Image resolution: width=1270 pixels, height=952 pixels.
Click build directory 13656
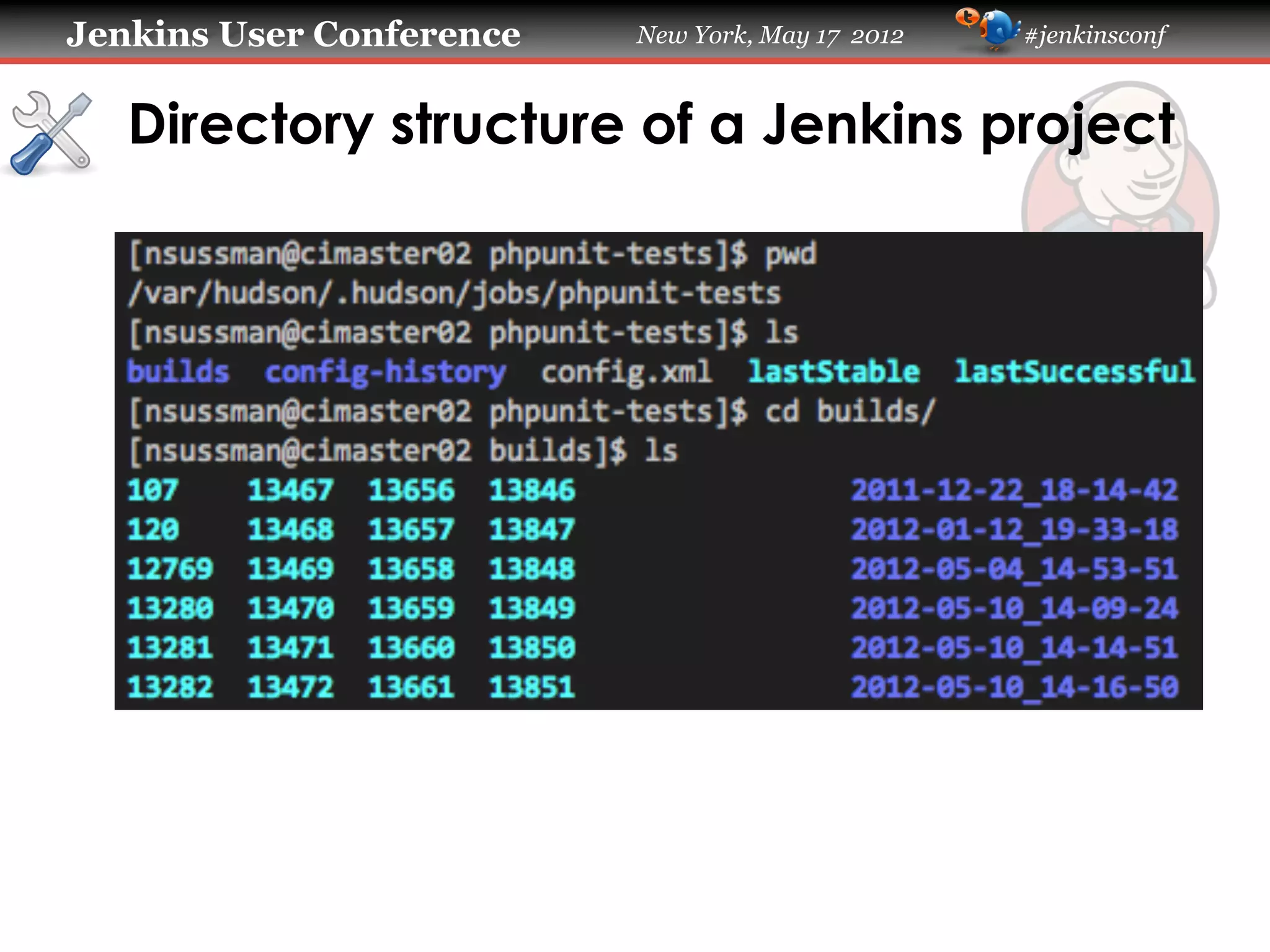(x=412, y=490)
